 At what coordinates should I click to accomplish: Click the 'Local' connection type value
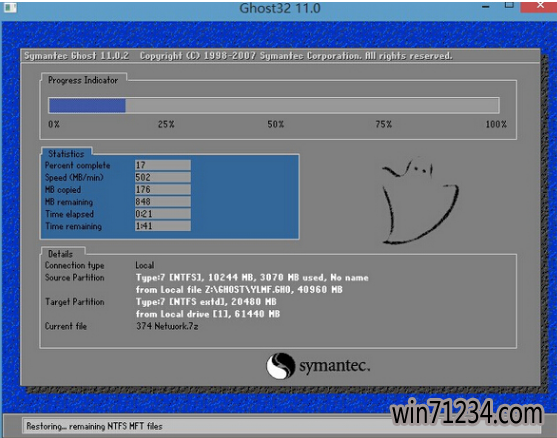145,265
